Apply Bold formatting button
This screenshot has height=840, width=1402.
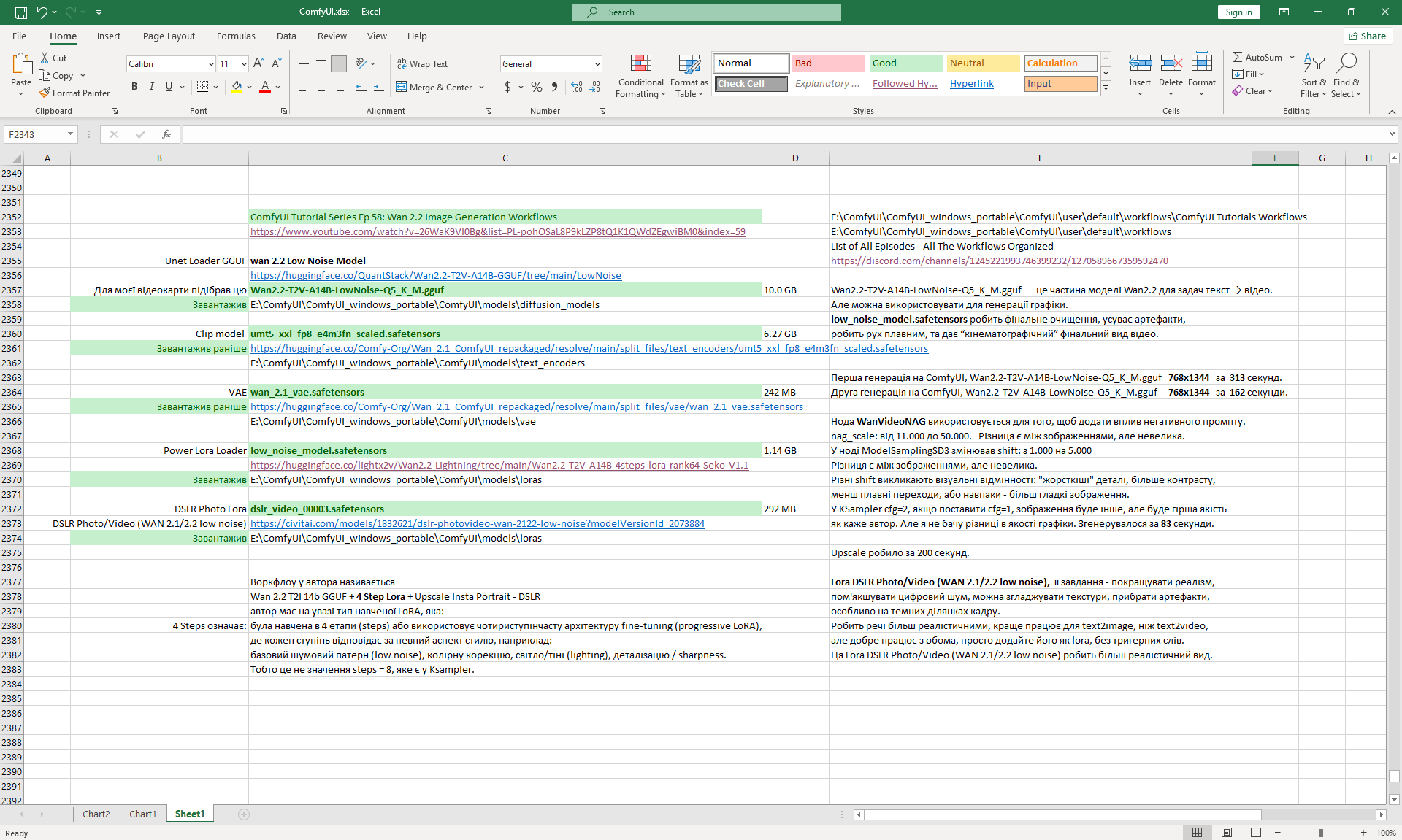pos(134,87)
